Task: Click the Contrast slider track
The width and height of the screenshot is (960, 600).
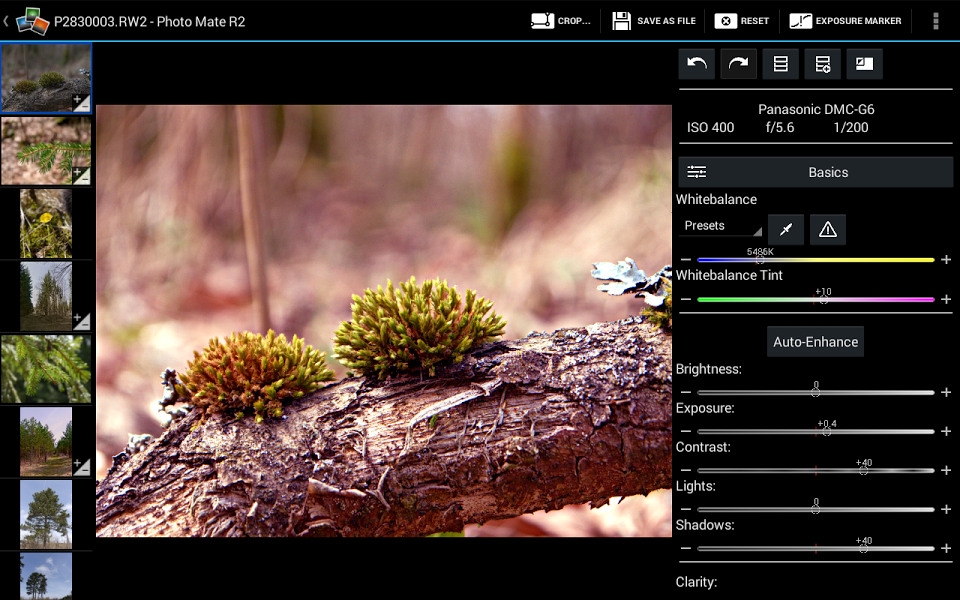Action: 816,470
